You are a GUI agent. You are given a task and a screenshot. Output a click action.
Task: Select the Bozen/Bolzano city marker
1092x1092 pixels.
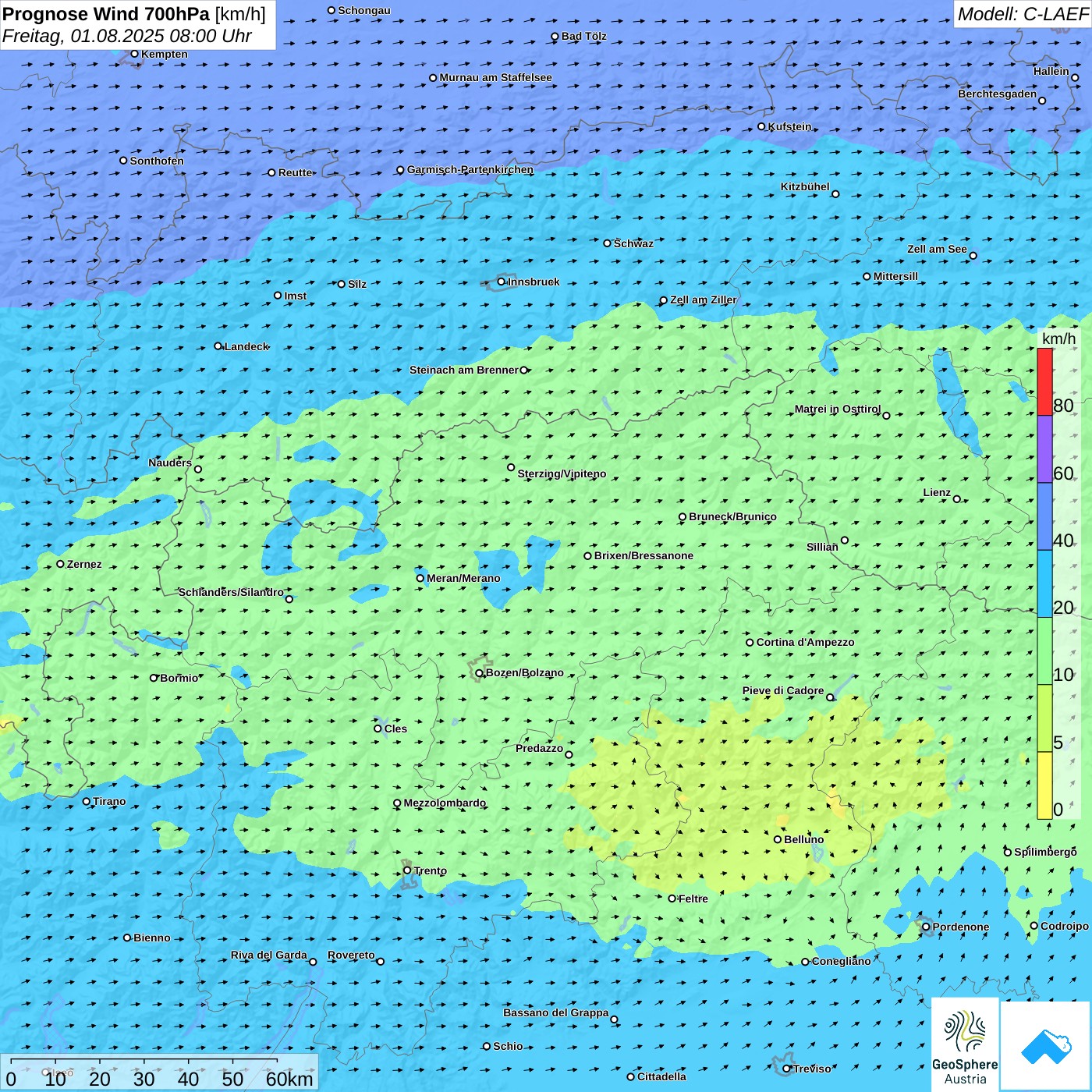tap(479, 673)
